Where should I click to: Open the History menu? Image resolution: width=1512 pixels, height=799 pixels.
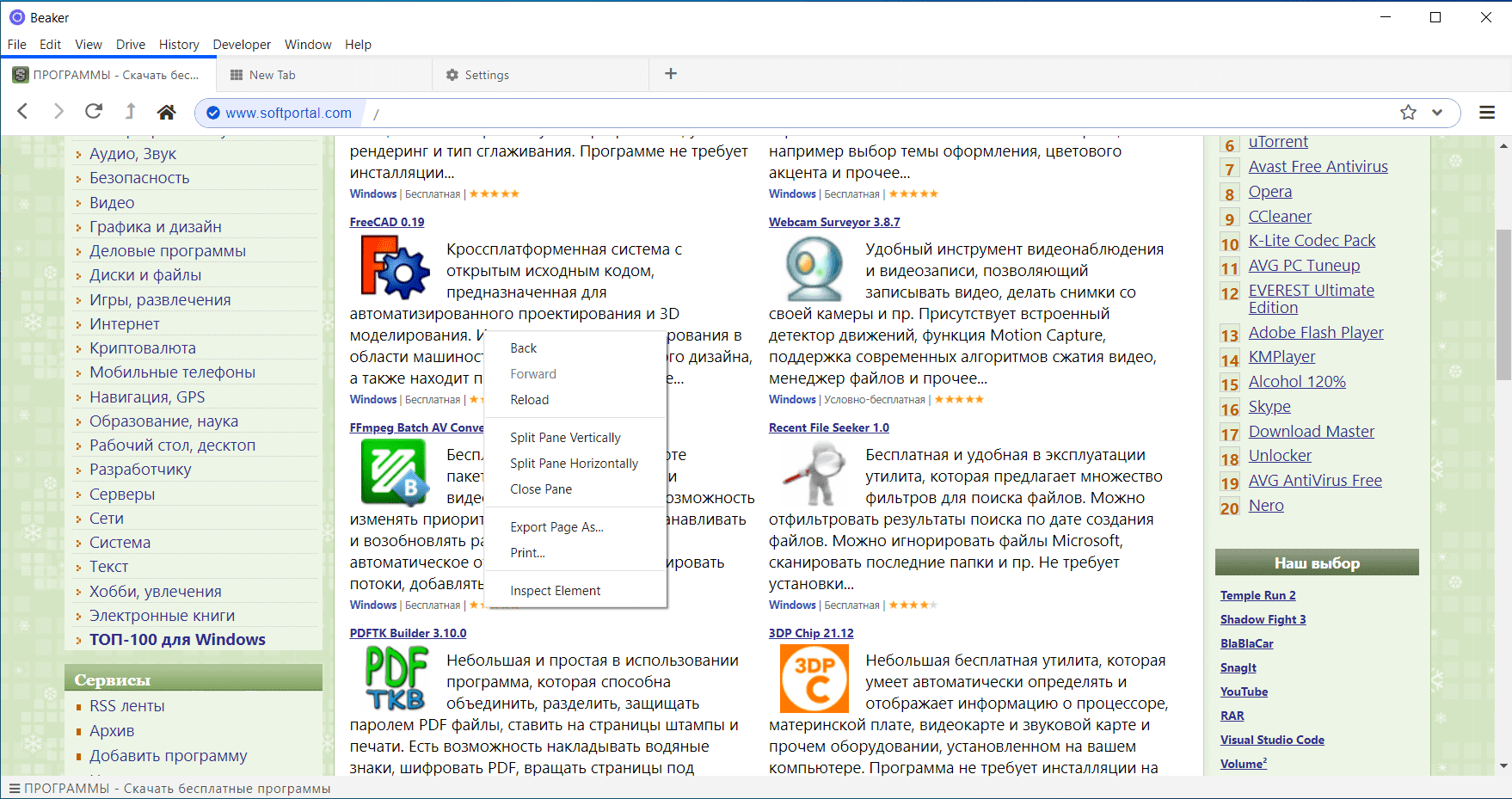tap(179, 45)
